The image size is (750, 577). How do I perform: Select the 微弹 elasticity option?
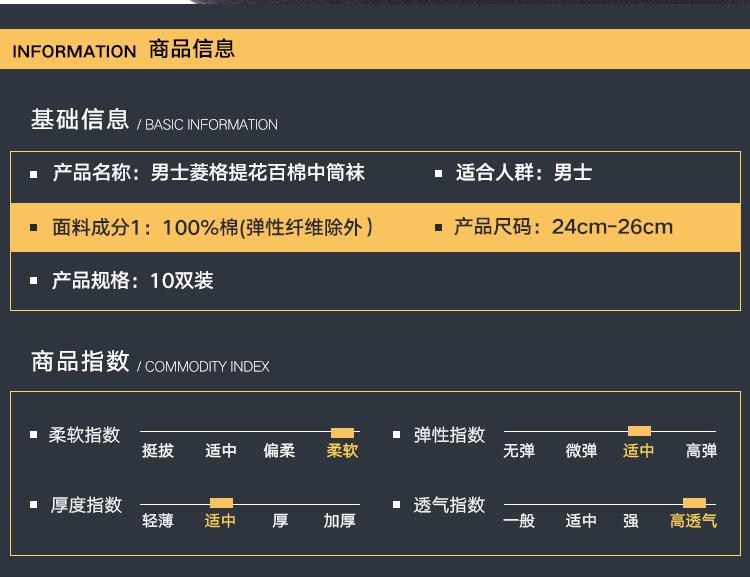click(581, 451)
